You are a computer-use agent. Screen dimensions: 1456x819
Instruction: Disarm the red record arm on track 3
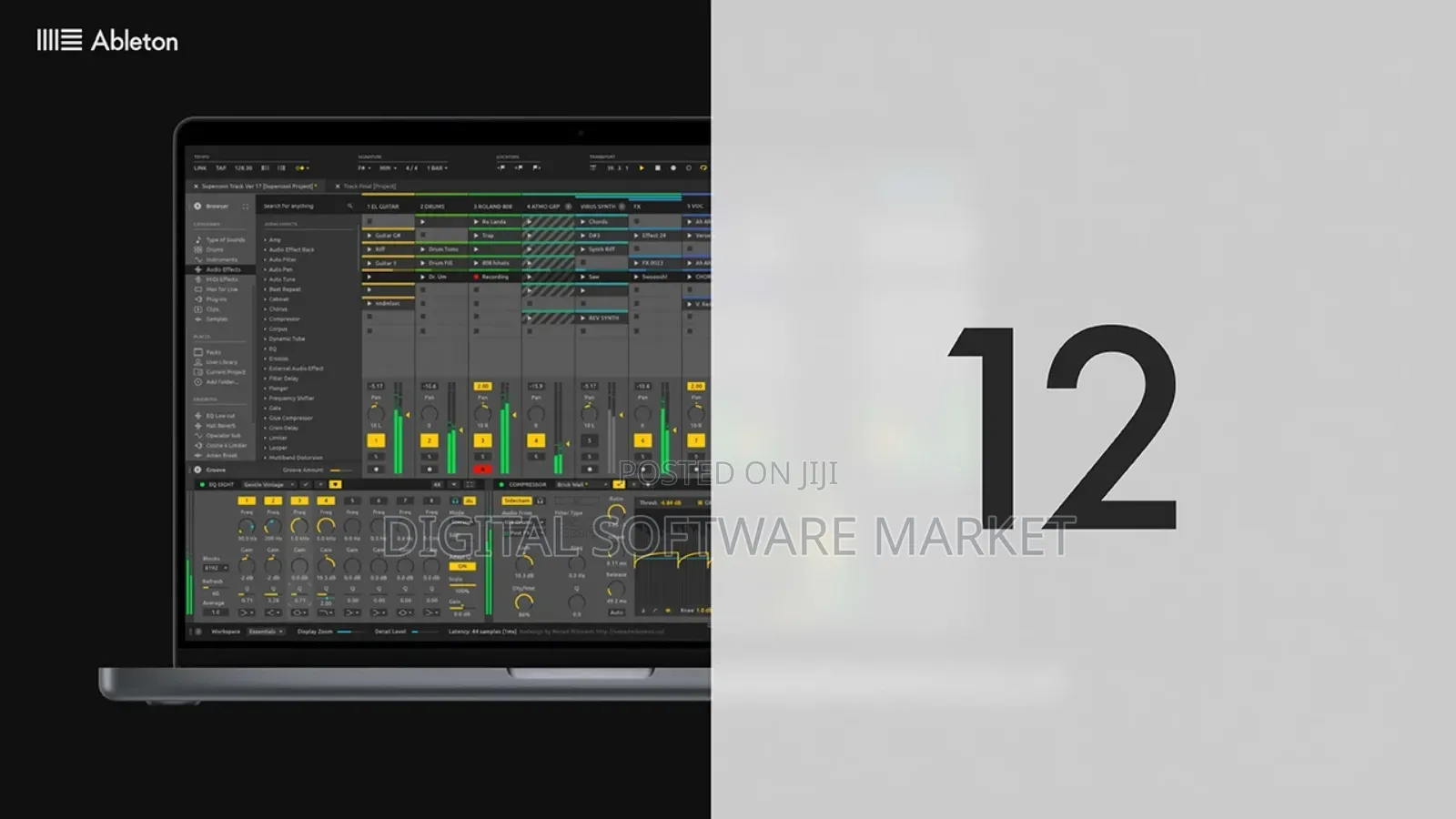point(482,470)
